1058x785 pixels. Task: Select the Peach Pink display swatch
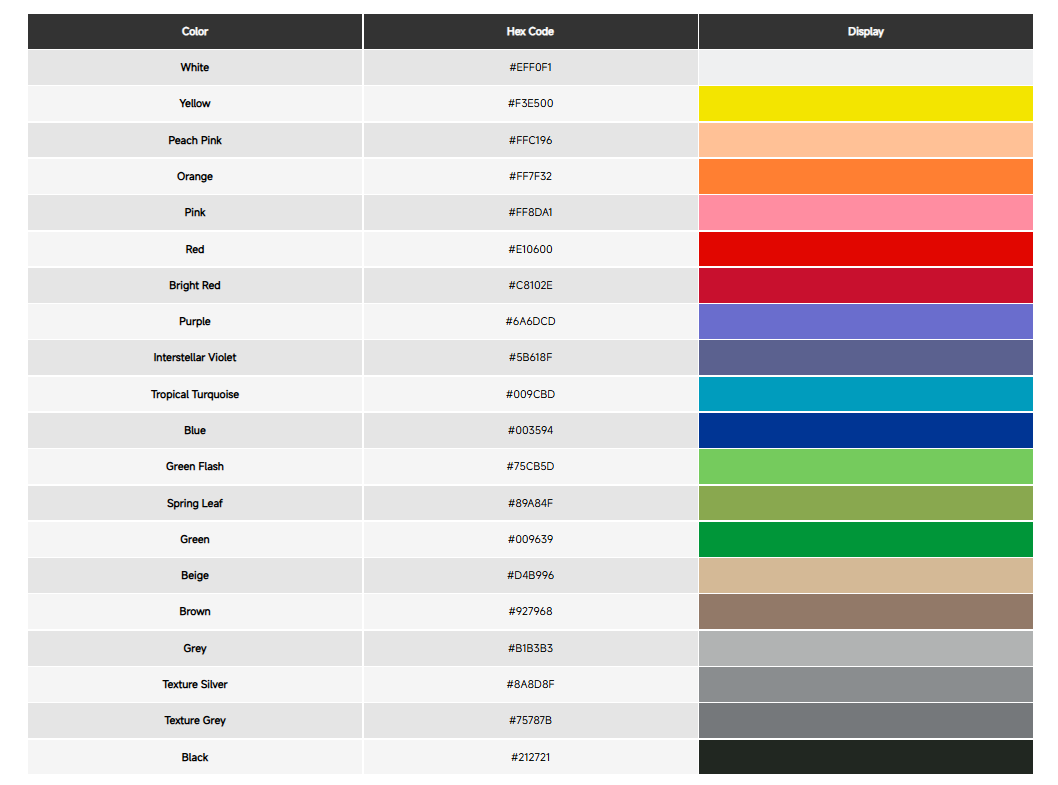(865, 140)
